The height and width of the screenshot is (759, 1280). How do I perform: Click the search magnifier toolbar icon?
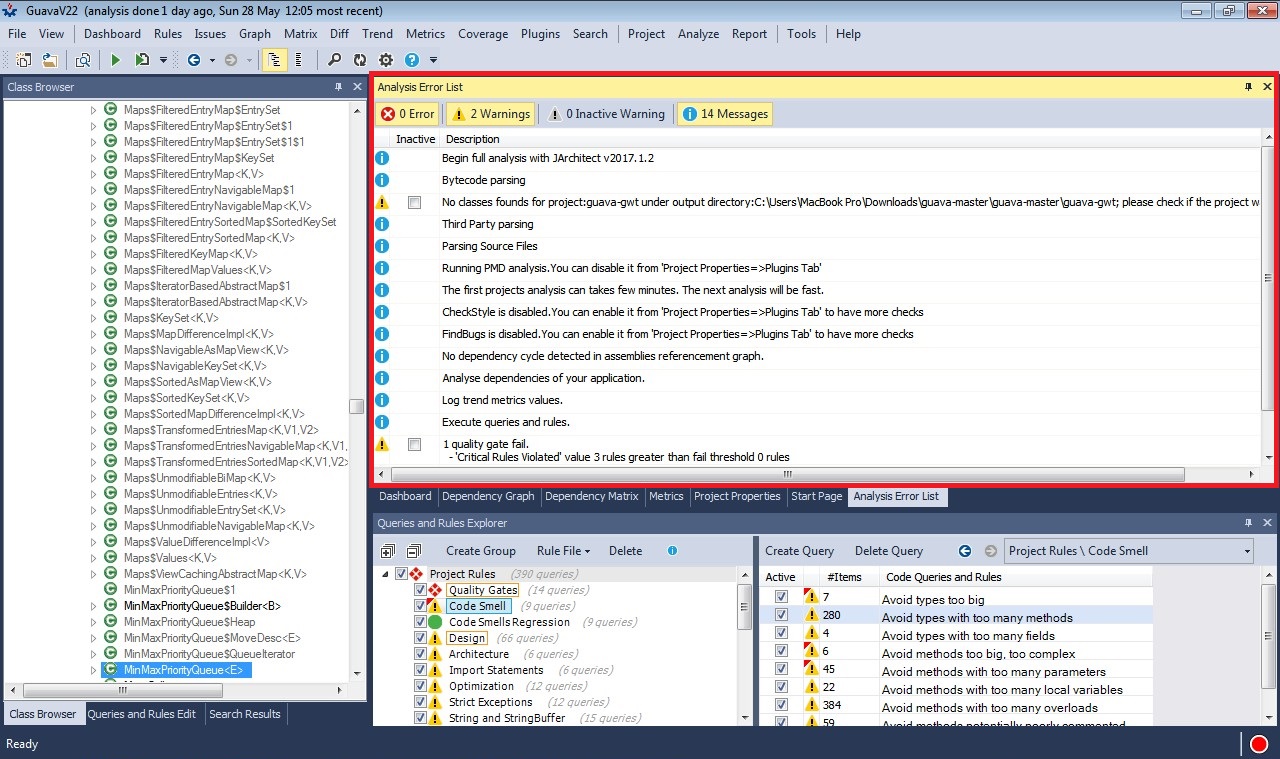pos(334,60)
